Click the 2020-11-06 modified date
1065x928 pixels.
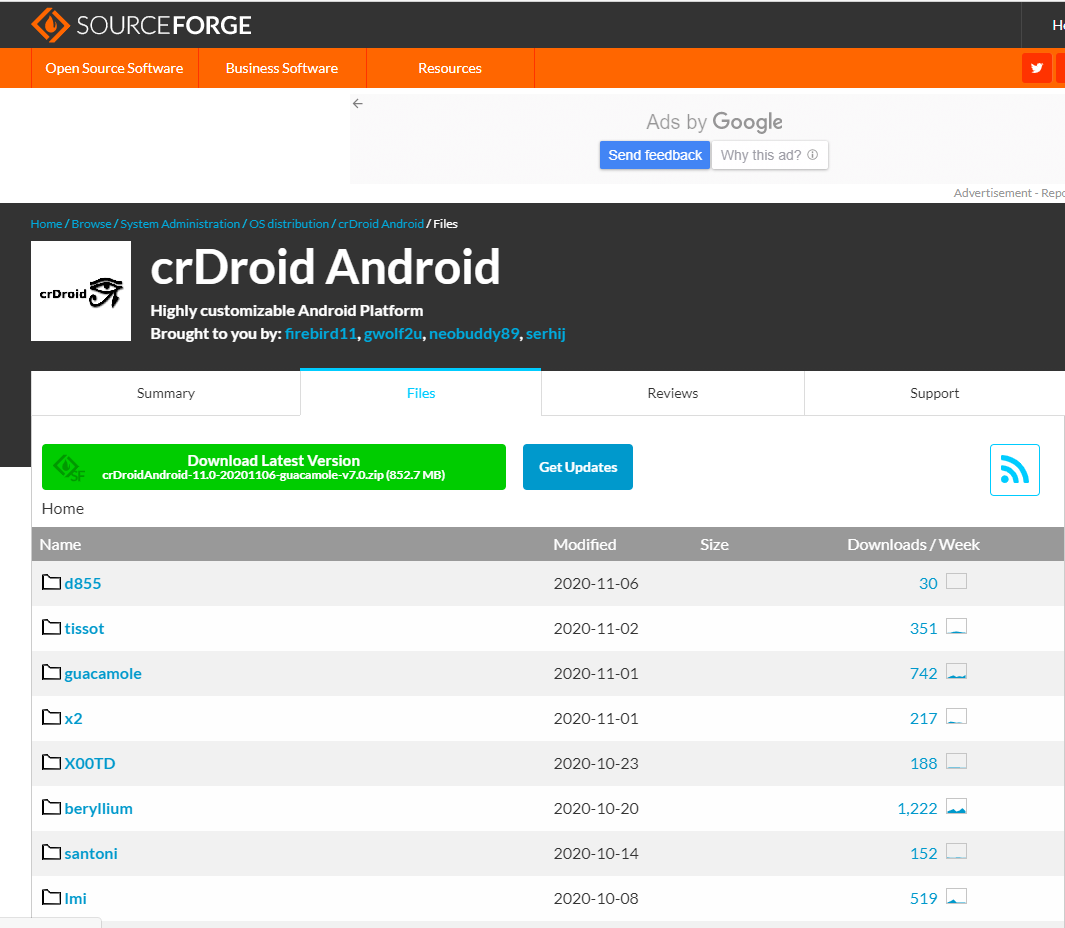[596, 584]
